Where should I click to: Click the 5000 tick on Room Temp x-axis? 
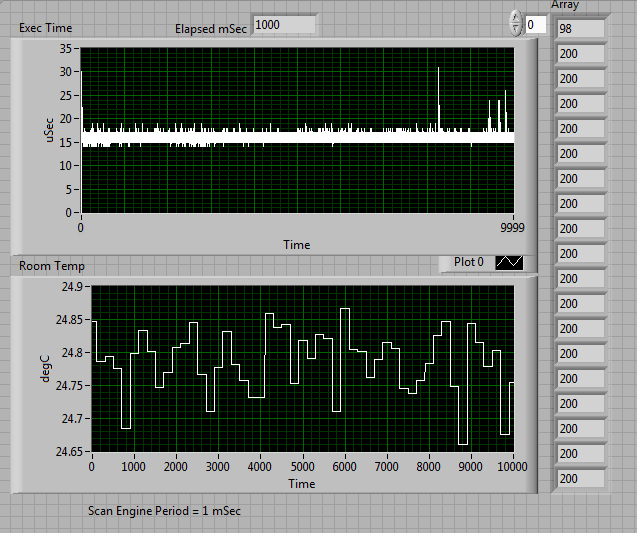(x=303, y=466)
